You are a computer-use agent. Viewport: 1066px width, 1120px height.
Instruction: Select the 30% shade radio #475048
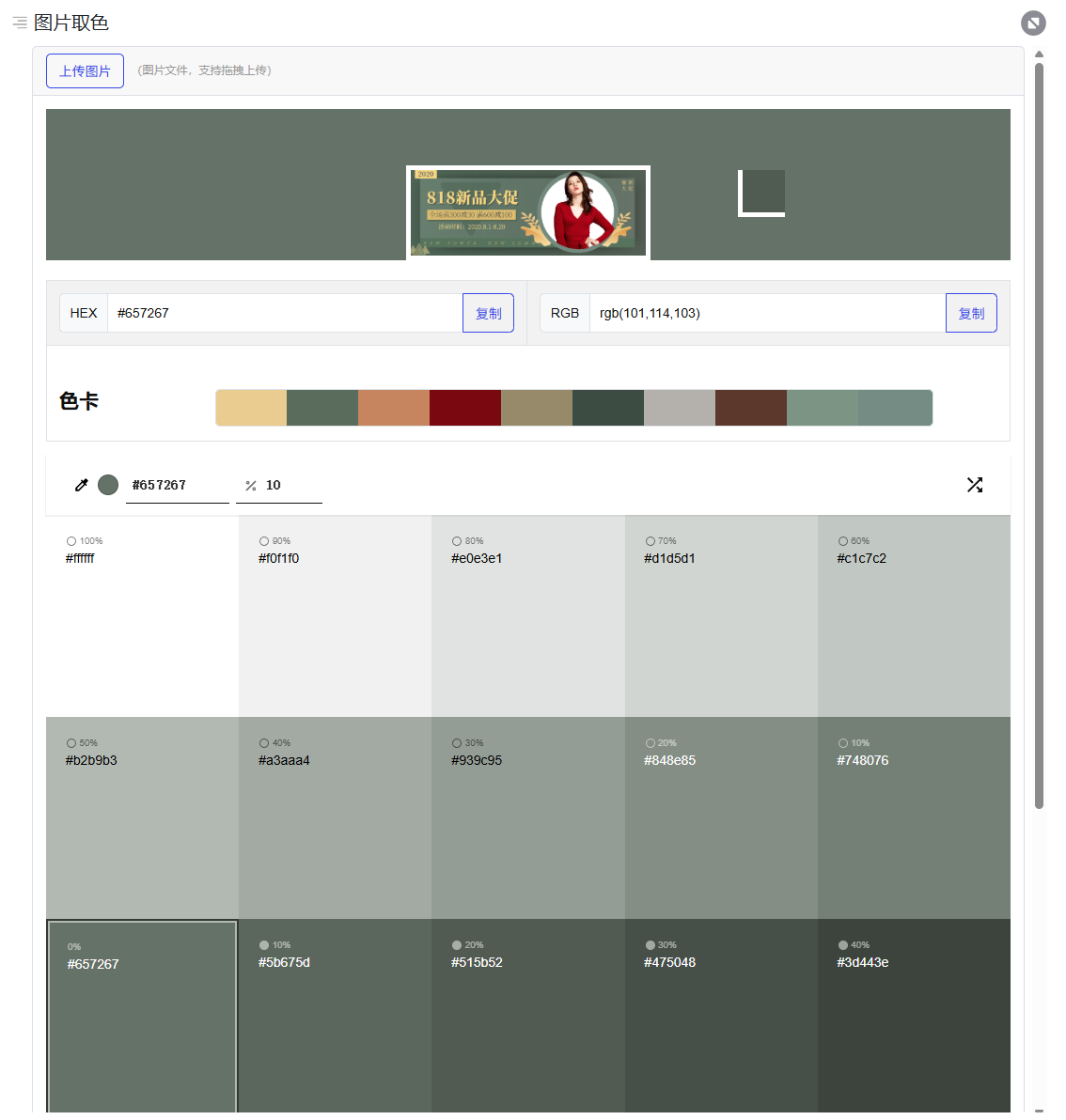click(651, 945)
